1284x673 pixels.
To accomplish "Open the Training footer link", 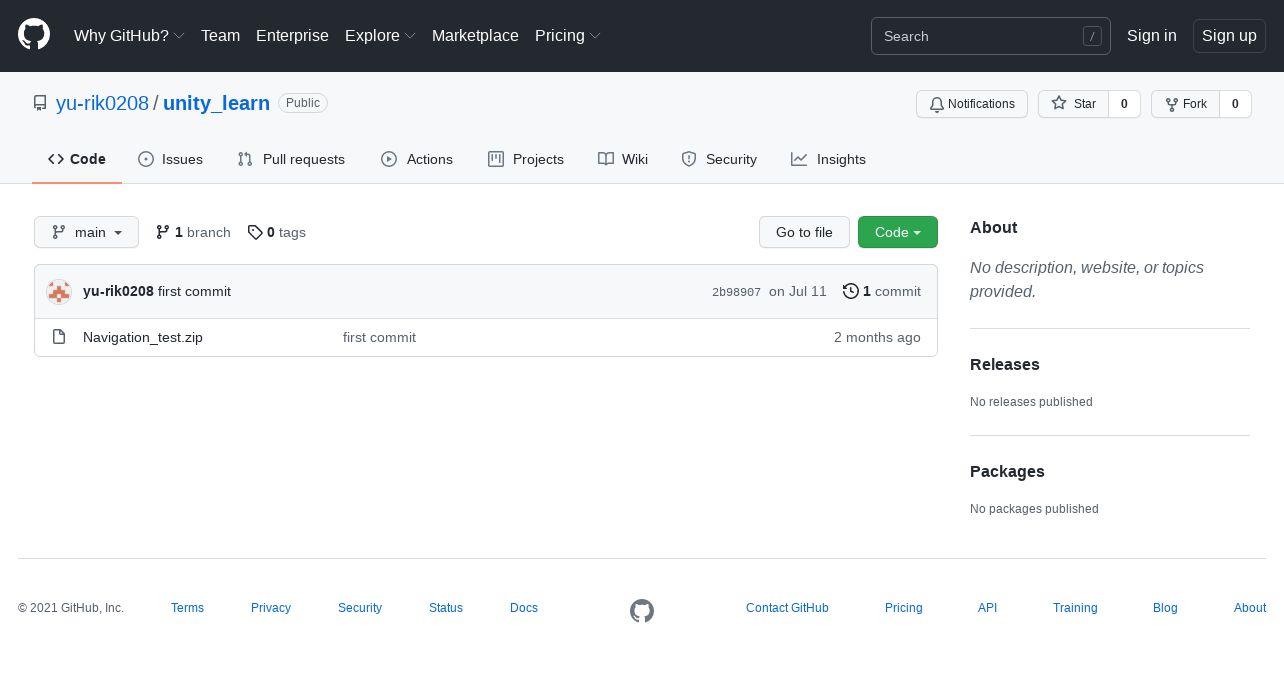I will [x=1075, y=608].
